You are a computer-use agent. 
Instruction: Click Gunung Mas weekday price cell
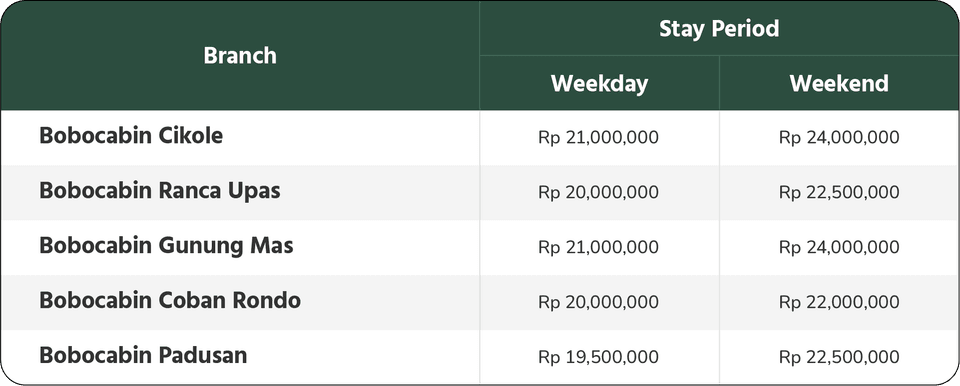pos(599,248)
